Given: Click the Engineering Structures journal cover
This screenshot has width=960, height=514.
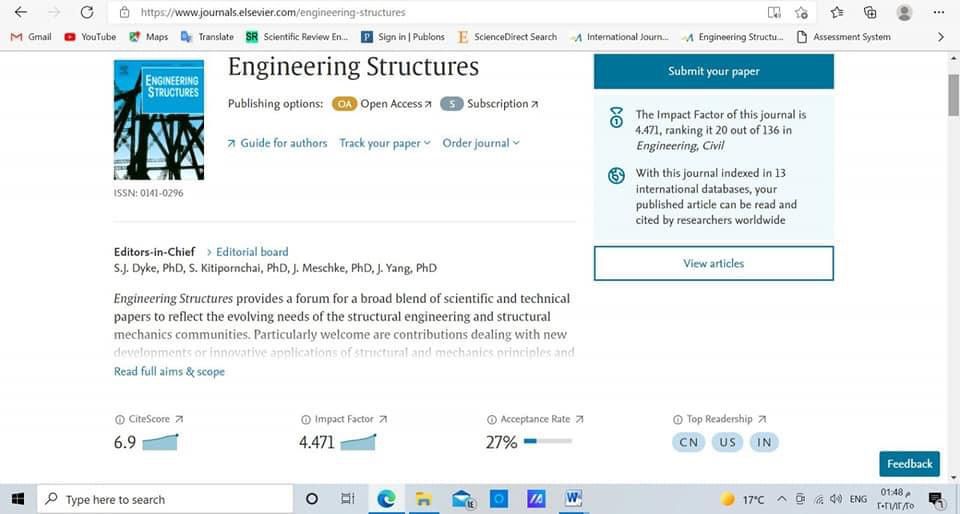Looking at the screenshot, I should tap(159, 119).
